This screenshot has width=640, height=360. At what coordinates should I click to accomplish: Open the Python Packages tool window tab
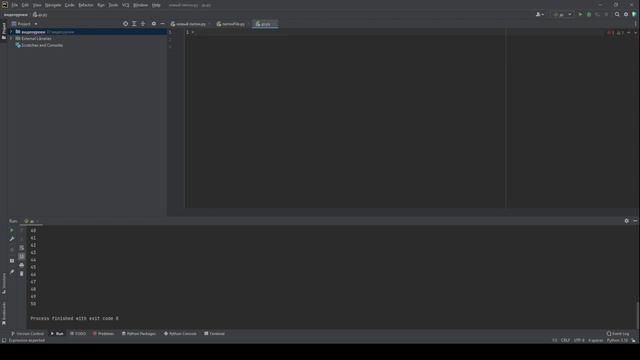(x=139, y=334)
